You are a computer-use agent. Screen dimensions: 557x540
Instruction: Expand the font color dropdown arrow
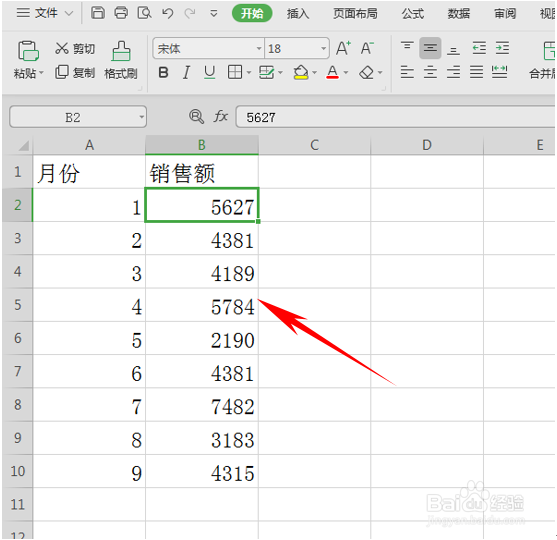tap(346, 73)
